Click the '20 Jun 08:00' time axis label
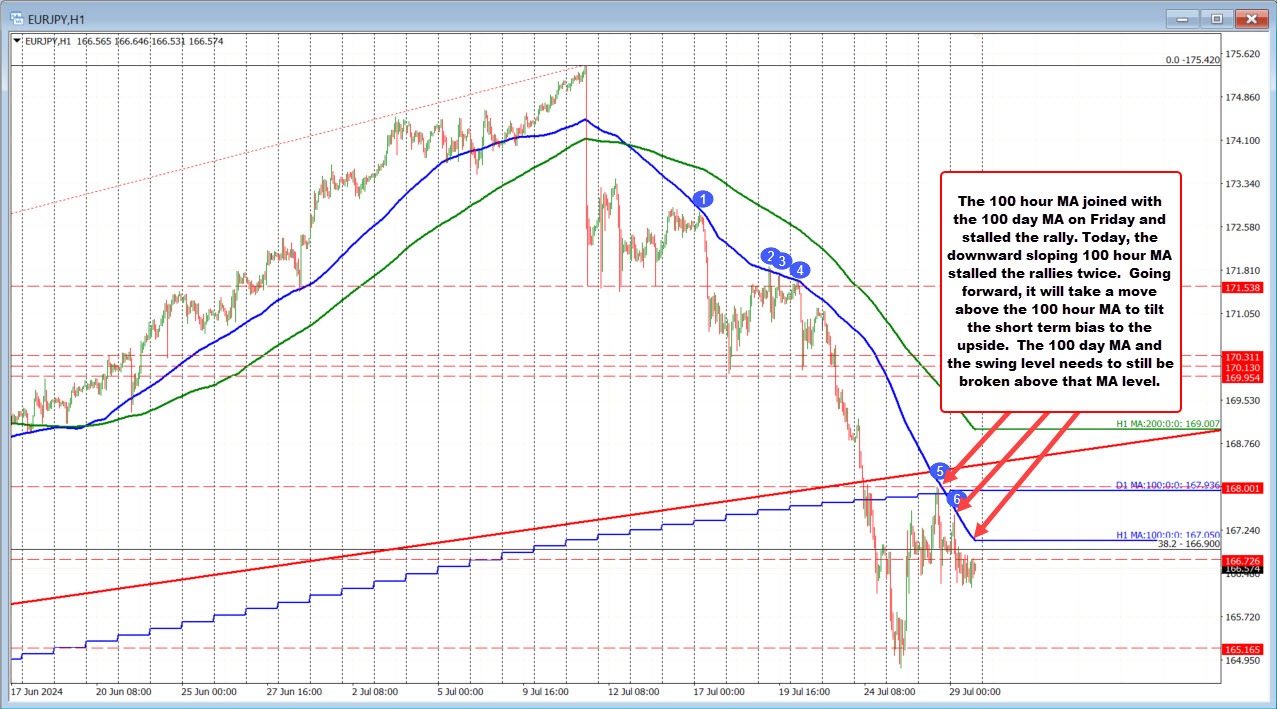 pyautogui.click(x=126, y=691)
